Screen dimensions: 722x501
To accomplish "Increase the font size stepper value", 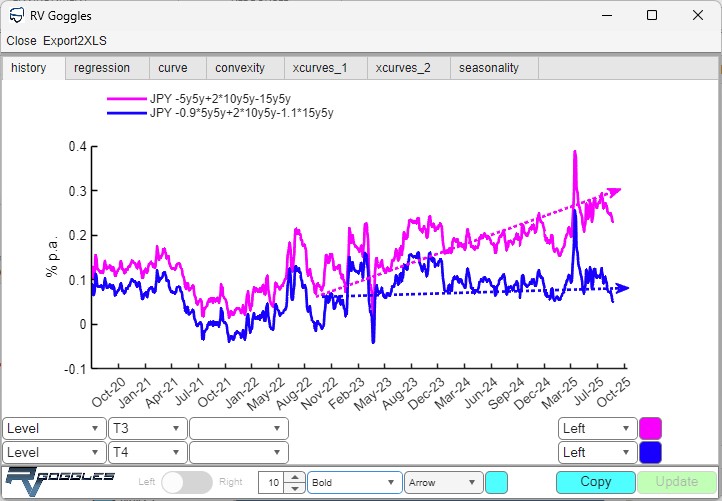I will [294, 477].
